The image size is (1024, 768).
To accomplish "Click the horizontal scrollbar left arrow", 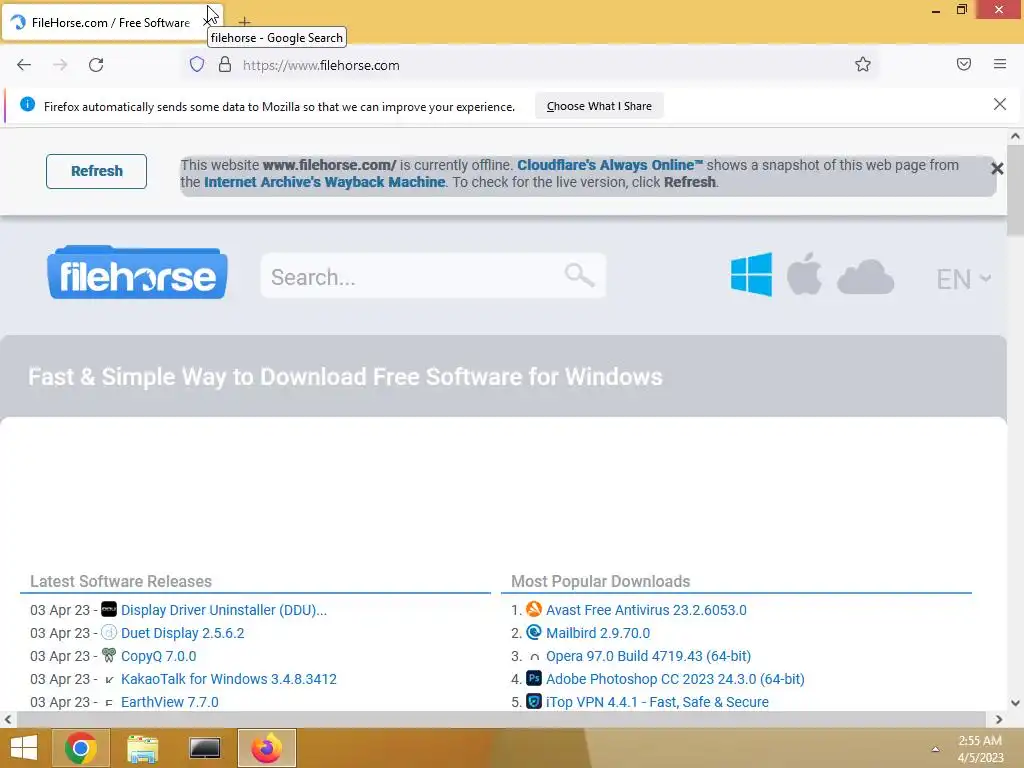I will coord(8,720).
